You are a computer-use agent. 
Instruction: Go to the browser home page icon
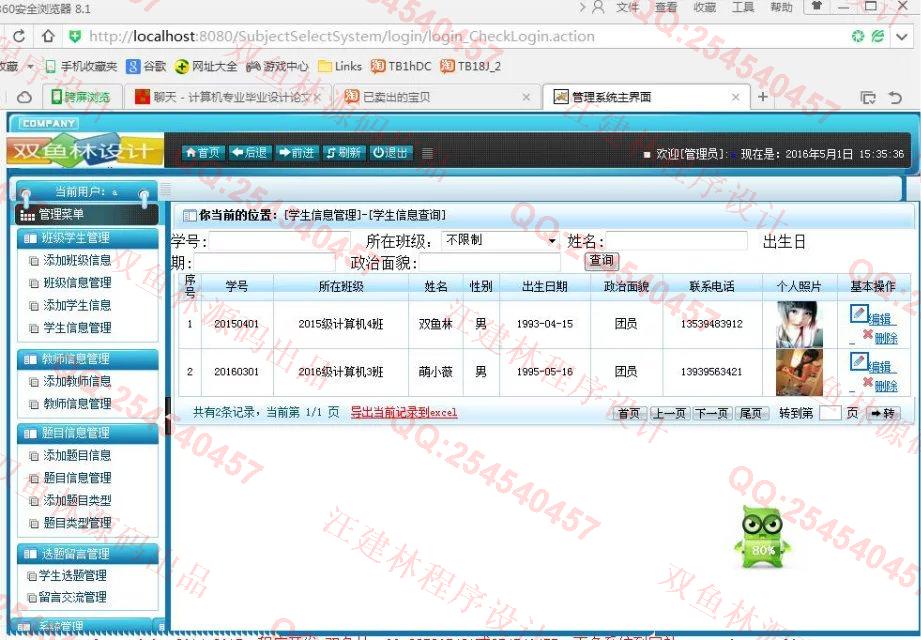pyautogui.click(x=48, y=36)
